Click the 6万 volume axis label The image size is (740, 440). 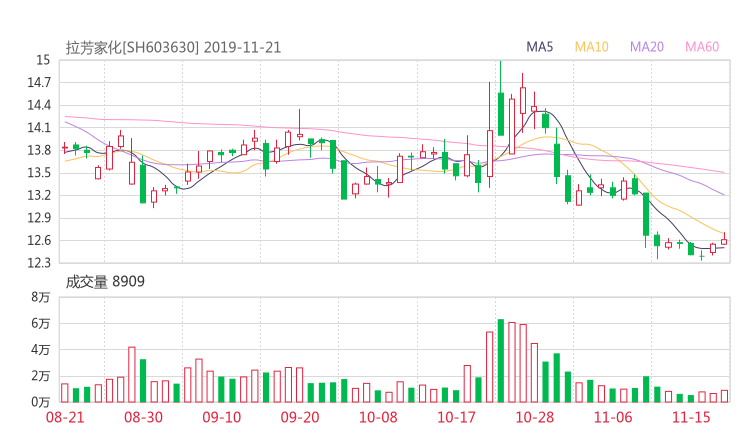click(41, 323)
